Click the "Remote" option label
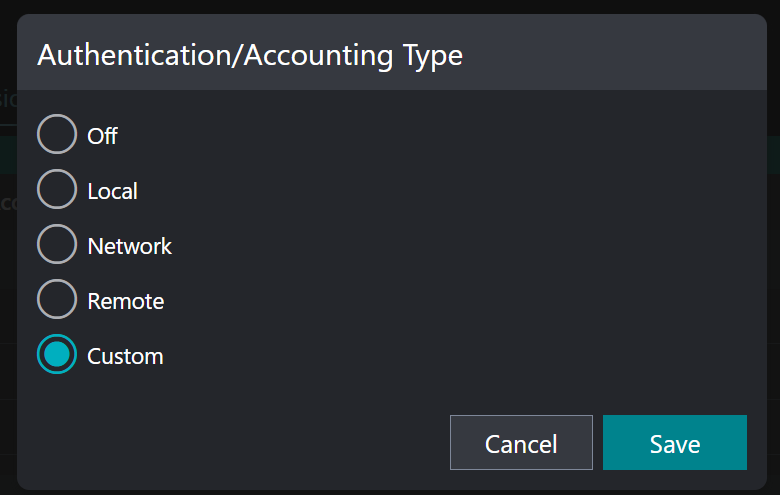This screenshot has height=495, width=780. 125,300
